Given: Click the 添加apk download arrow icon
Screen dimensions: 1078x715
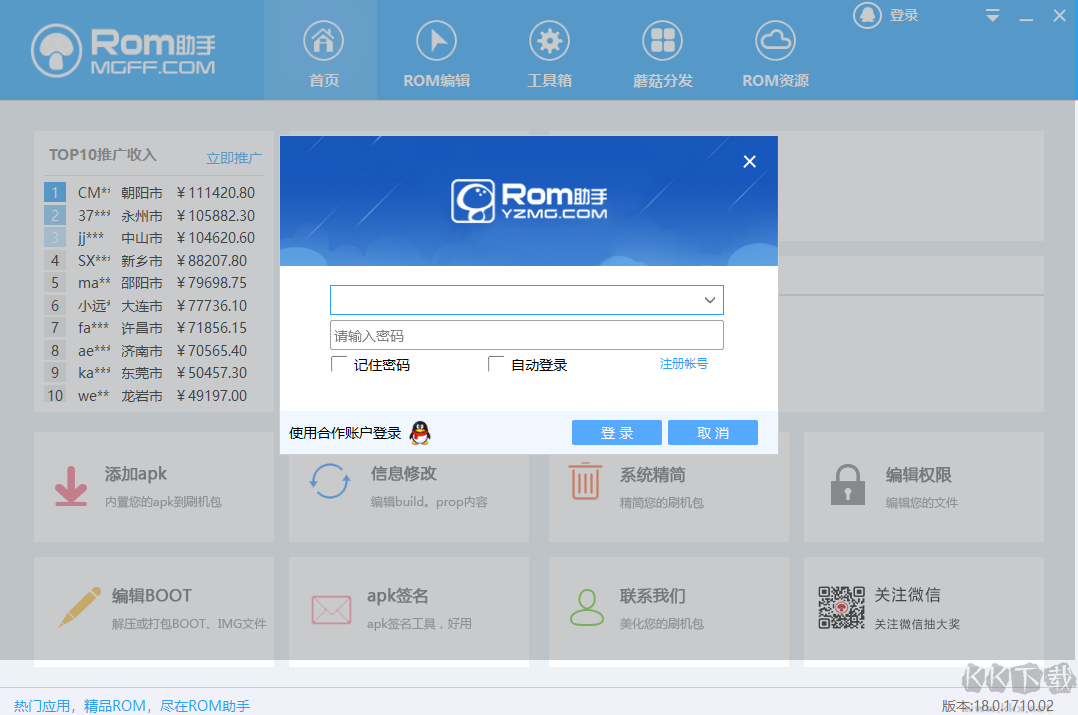Looking at the screenshot, I should point(72,486).
